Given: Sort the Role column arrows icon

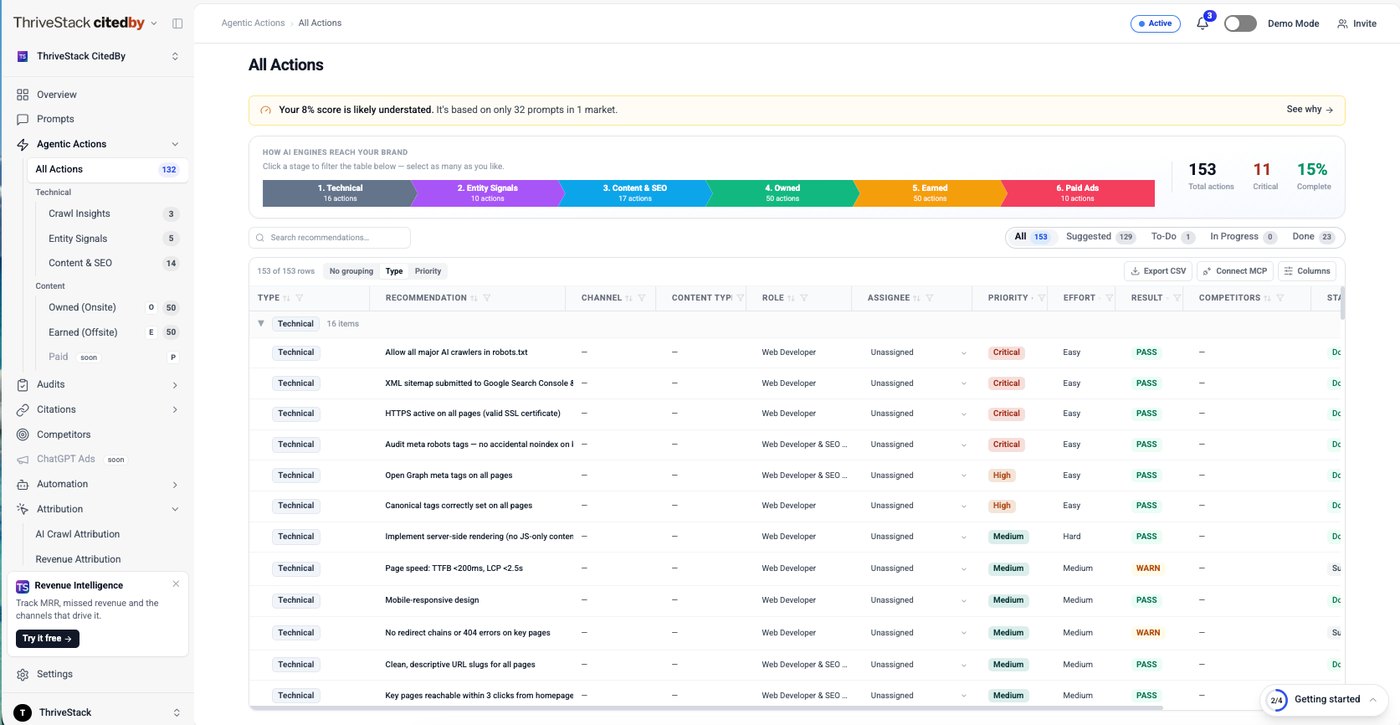Looking at the screenshot, I should pyautogui.click(x=791, y=298).
